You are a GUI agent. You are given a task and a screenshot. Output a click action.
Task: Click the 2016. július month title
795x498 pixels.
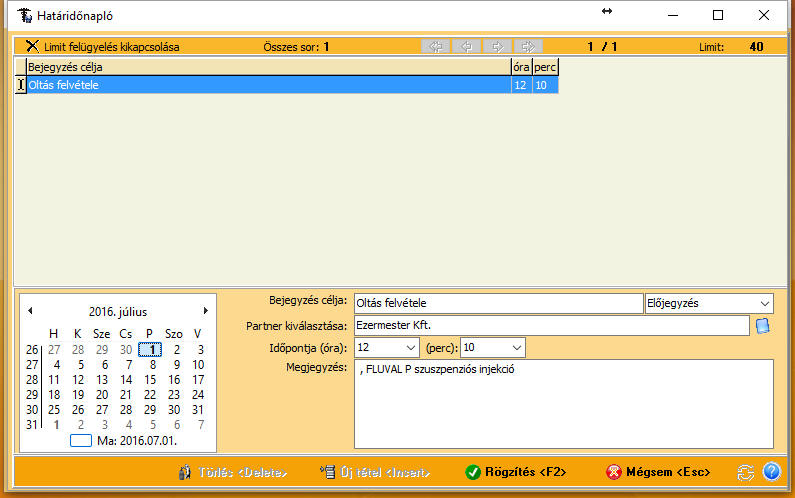[x=118, y=311]
